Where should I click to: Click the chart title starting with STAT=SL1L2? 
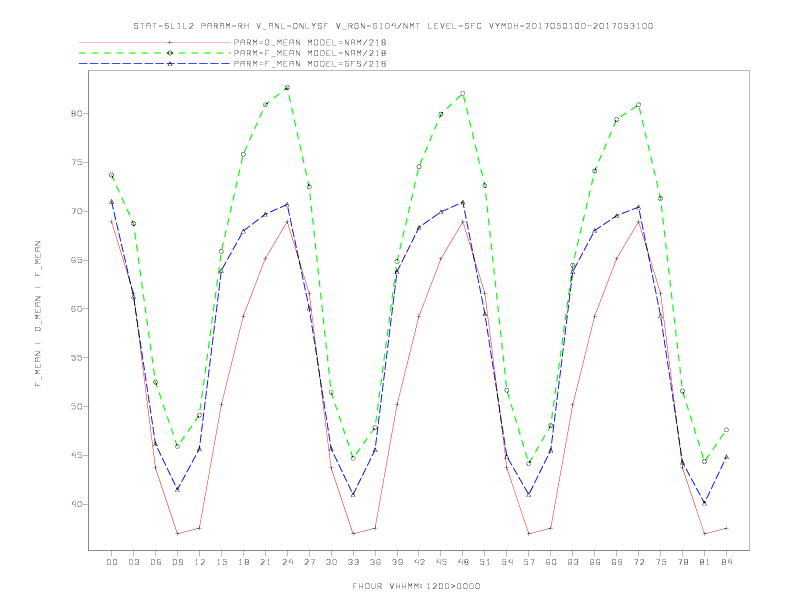click(x=393, y=26)
